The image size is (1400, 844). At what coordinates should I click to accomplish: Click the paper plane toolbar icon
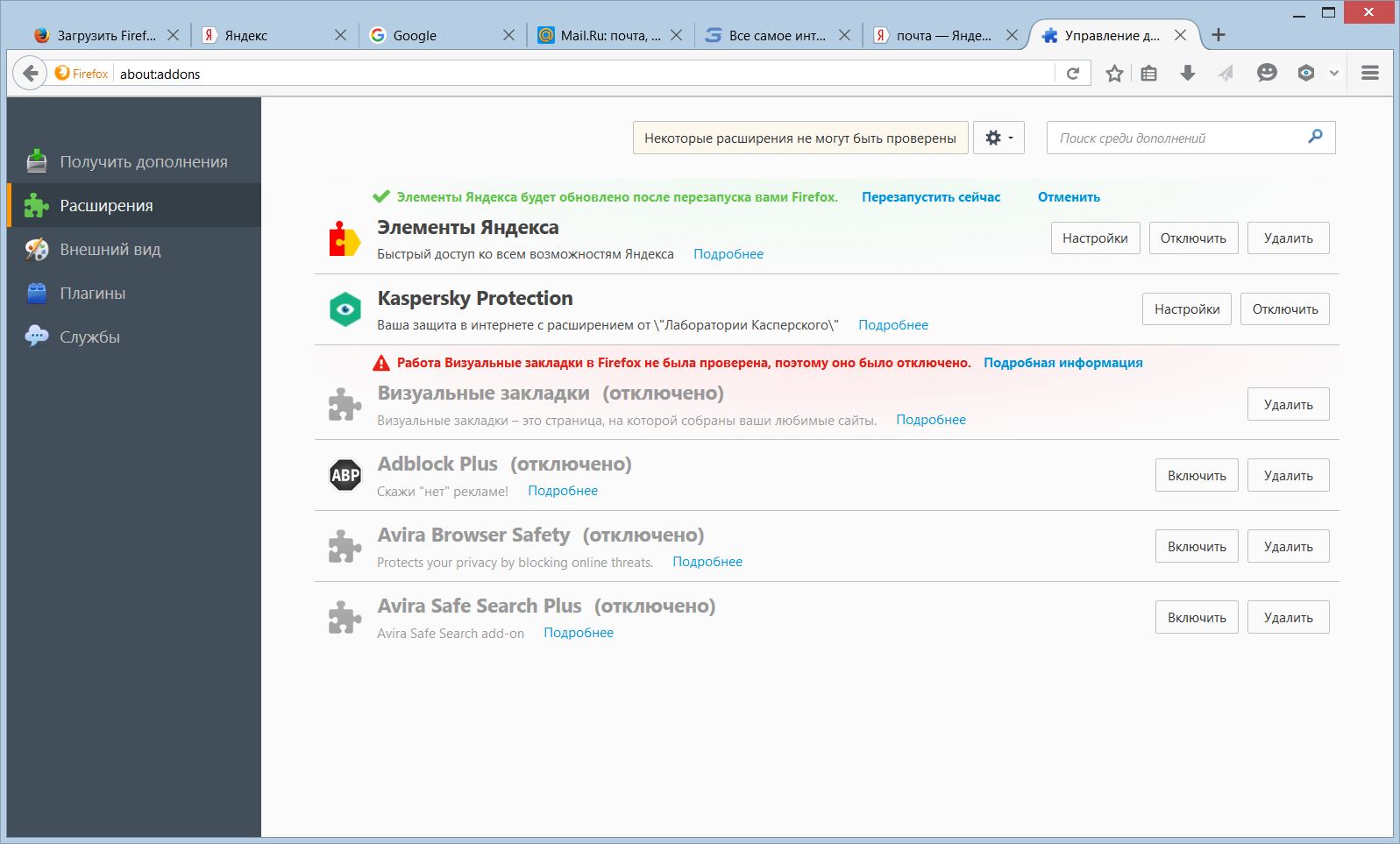(x=1226, y=74)
